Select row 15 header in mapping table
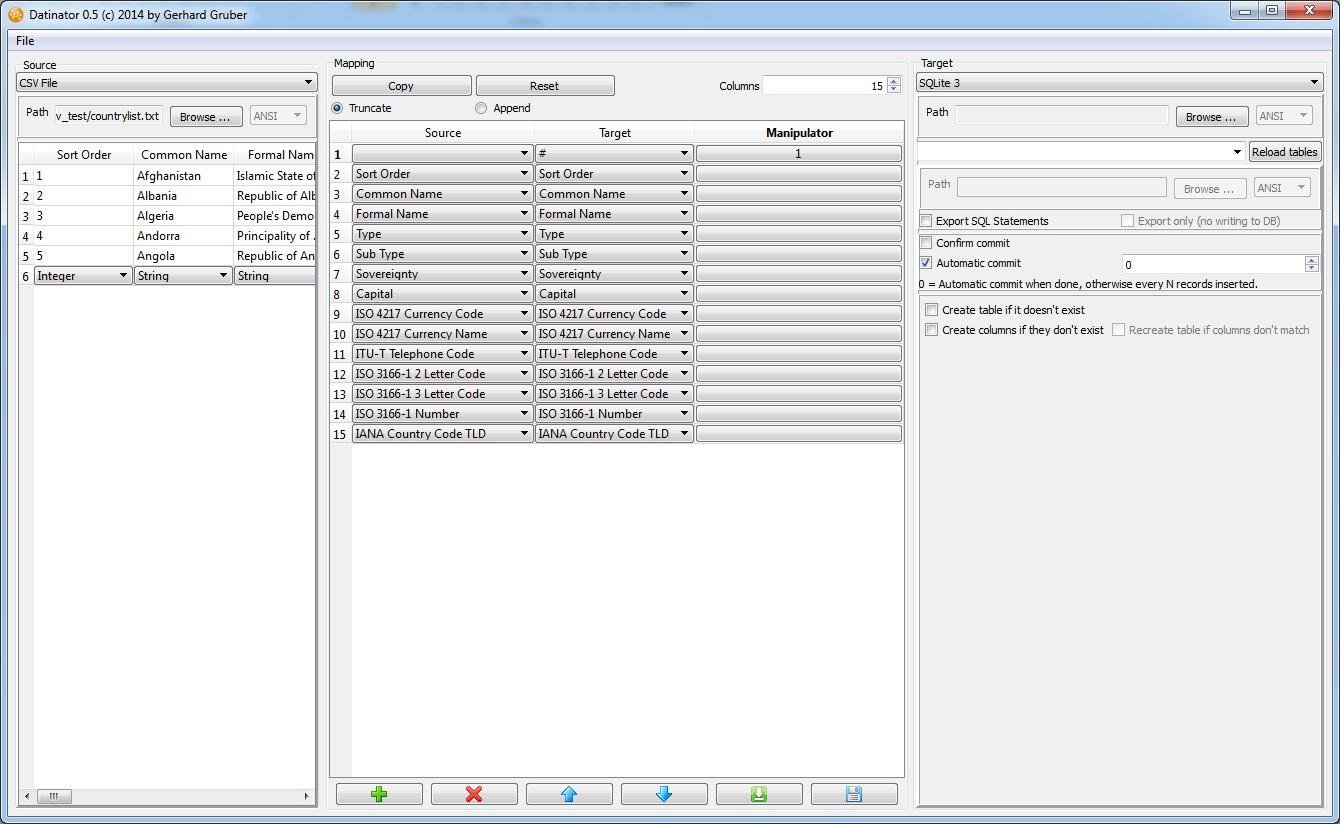This screenshot has width=1340, height=824. 340,434
